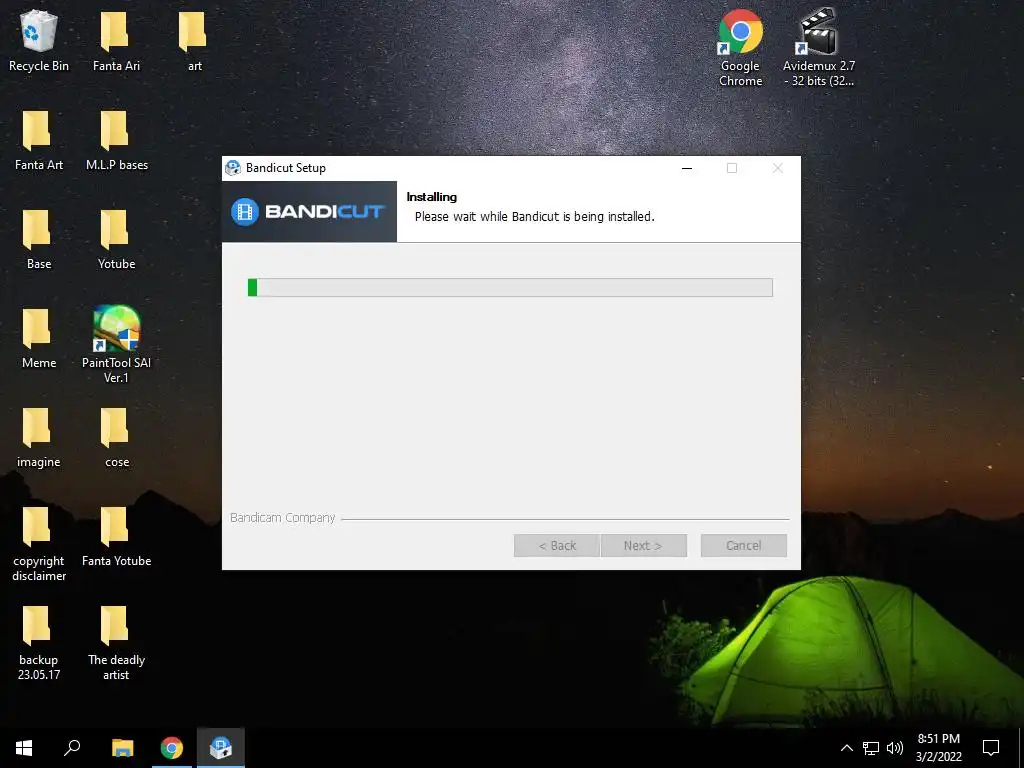Show hidden system tray icons
This screenshot has height=768, width=1024.
pos(846,748)
